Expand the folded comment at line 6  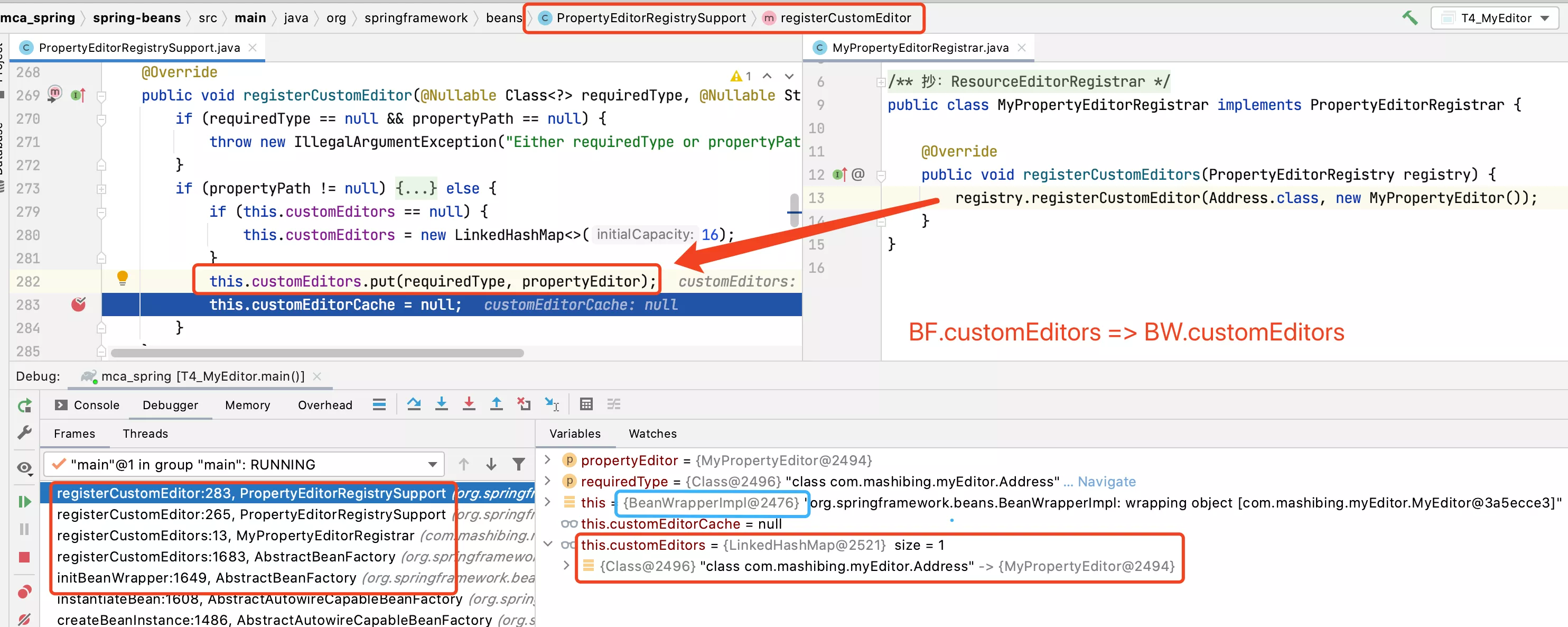tap(880, 81)
